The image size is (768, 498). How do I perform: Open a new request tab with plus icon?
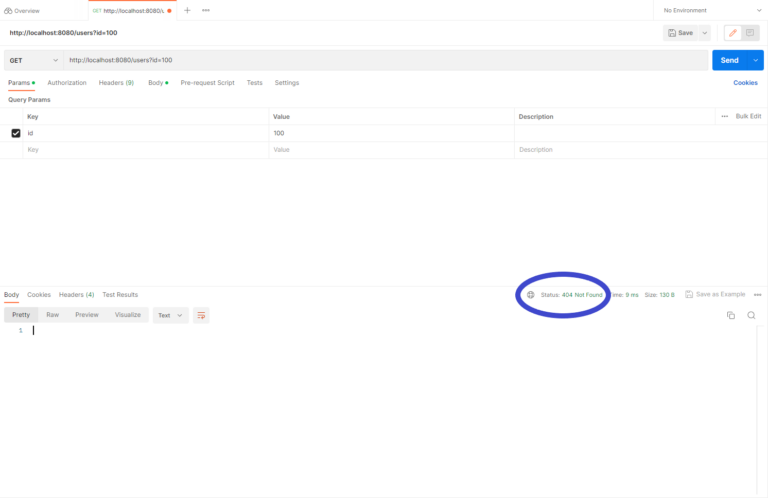tap(187, 10)
